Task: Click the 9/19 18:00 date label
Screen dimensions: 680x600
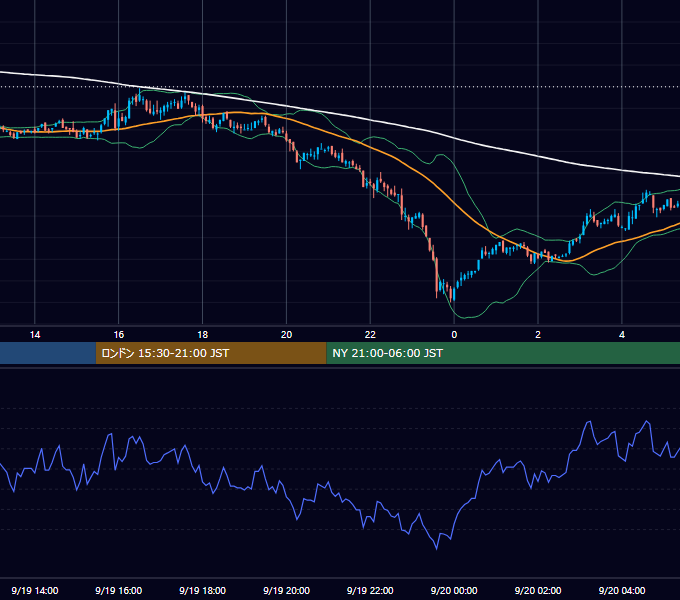Action: point(203,590)
